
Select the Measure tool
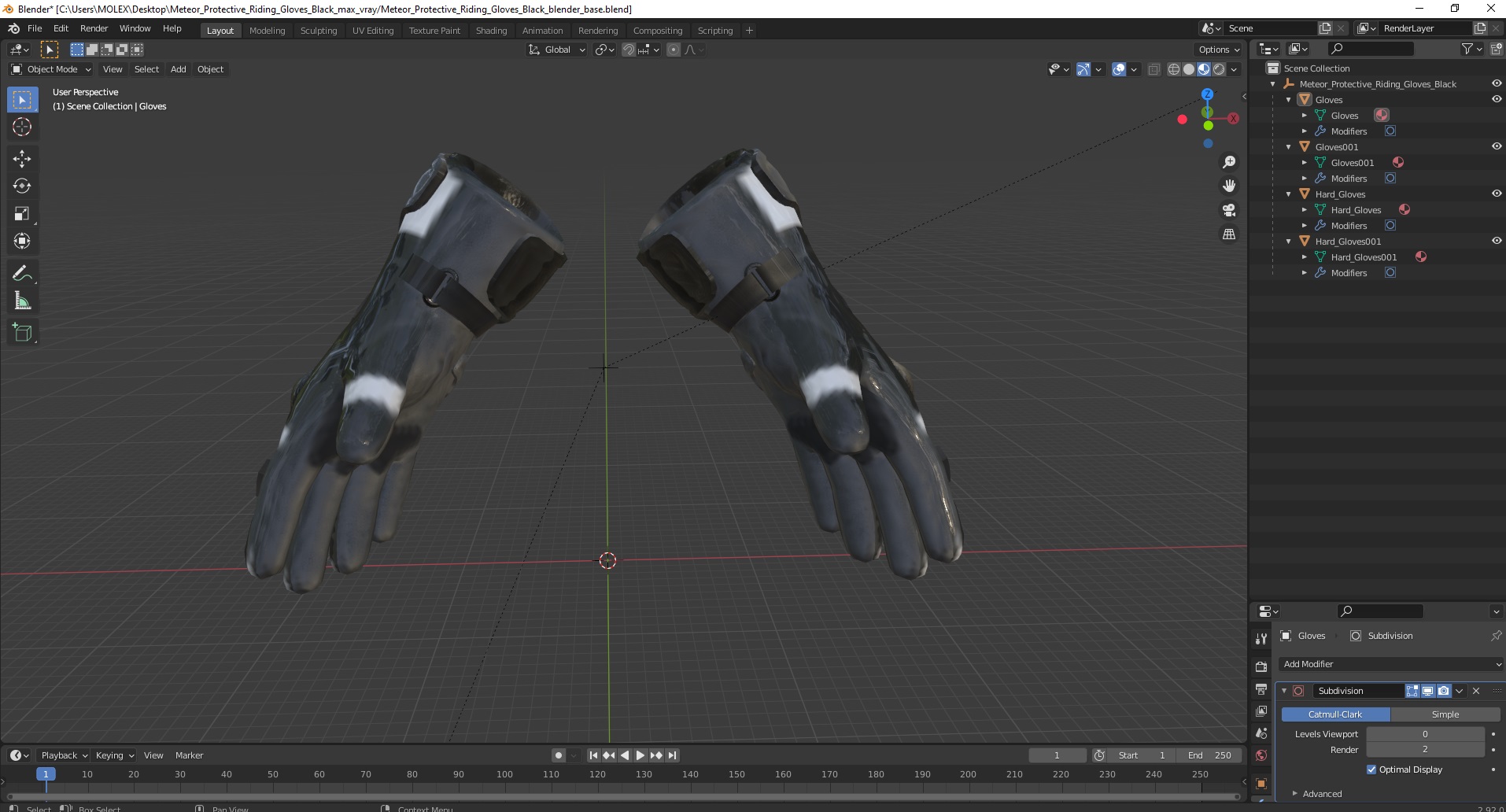tap(22, 301)
